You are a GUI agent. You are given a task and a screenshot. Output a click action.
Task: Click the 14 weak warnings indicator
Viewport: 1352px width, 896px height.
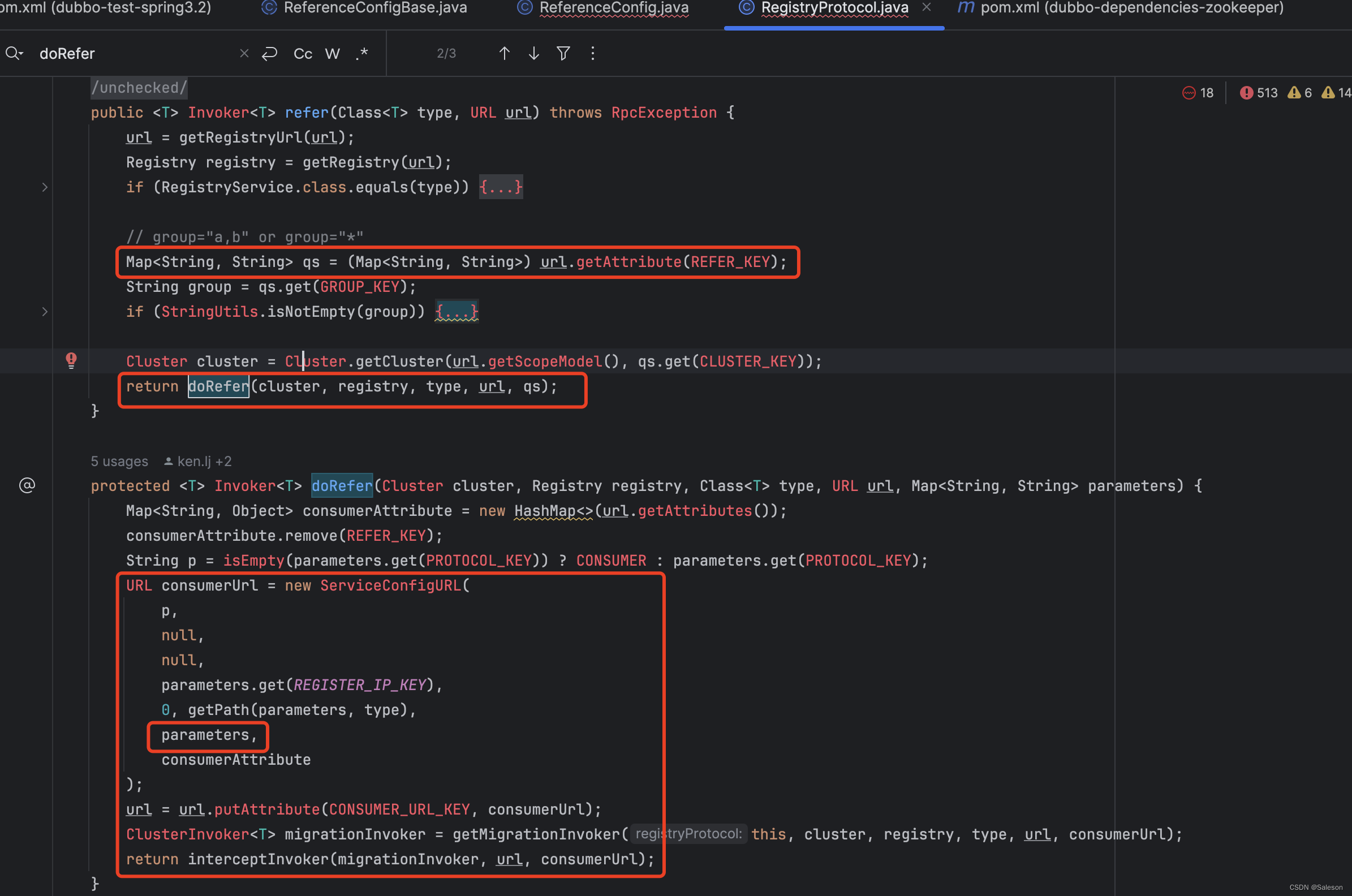1336,93
